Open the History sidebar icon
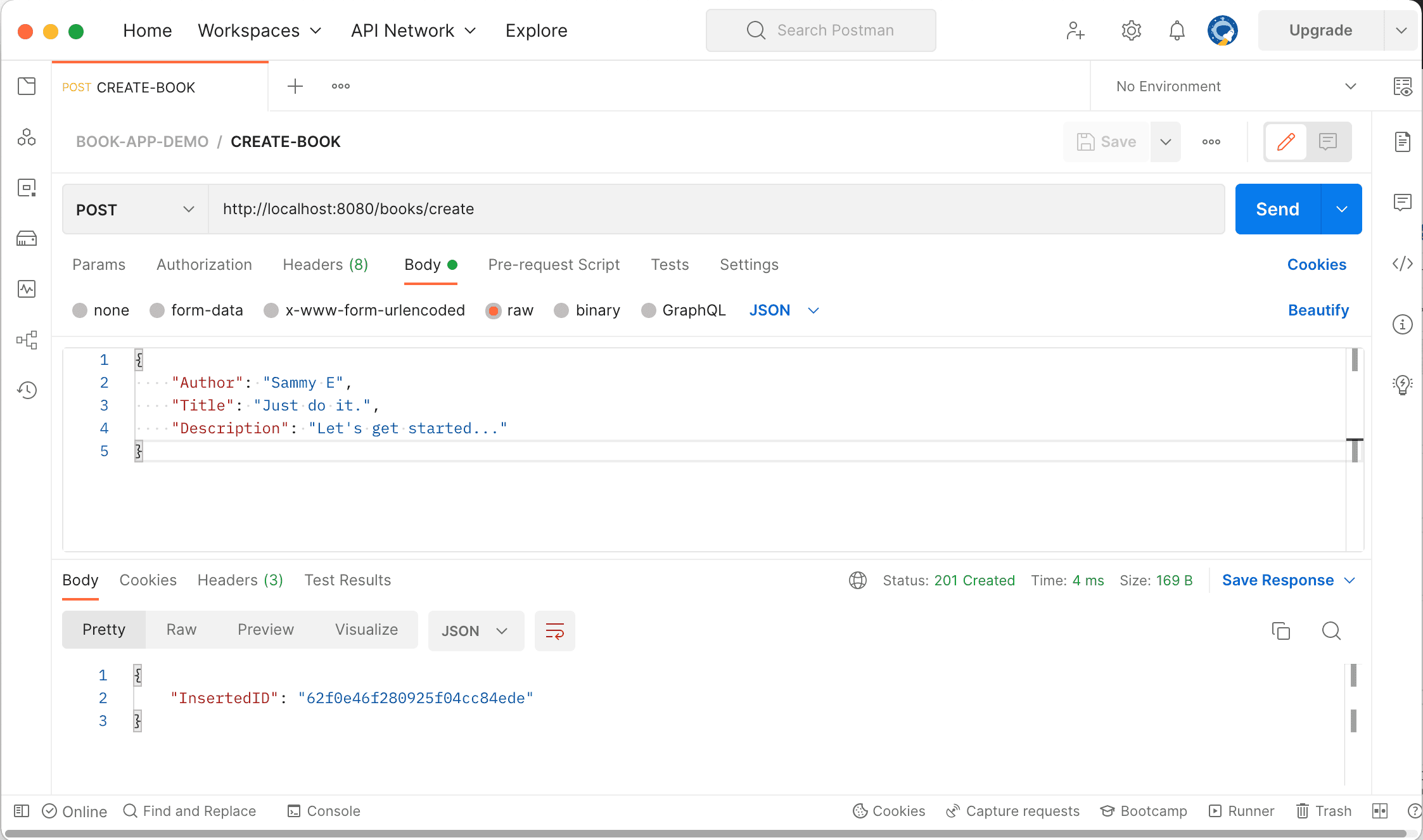The height and width of the screenshot is (840, 1423). click(x=27, y=390)
